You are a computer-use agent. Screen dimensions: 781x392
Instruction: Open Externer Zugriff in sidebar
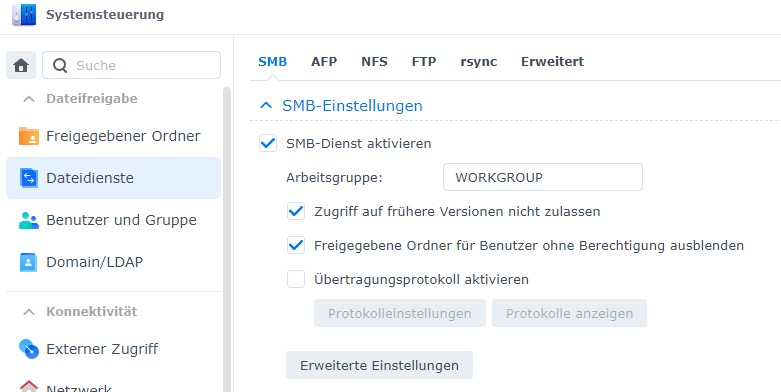coord(114,349)
